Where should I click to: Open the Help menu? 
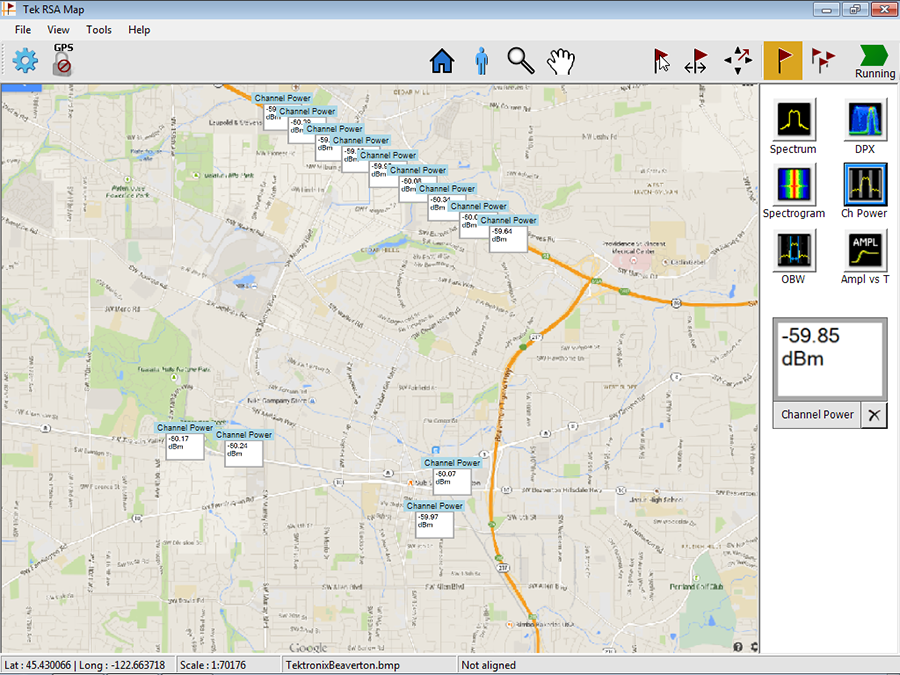(139, 30)
